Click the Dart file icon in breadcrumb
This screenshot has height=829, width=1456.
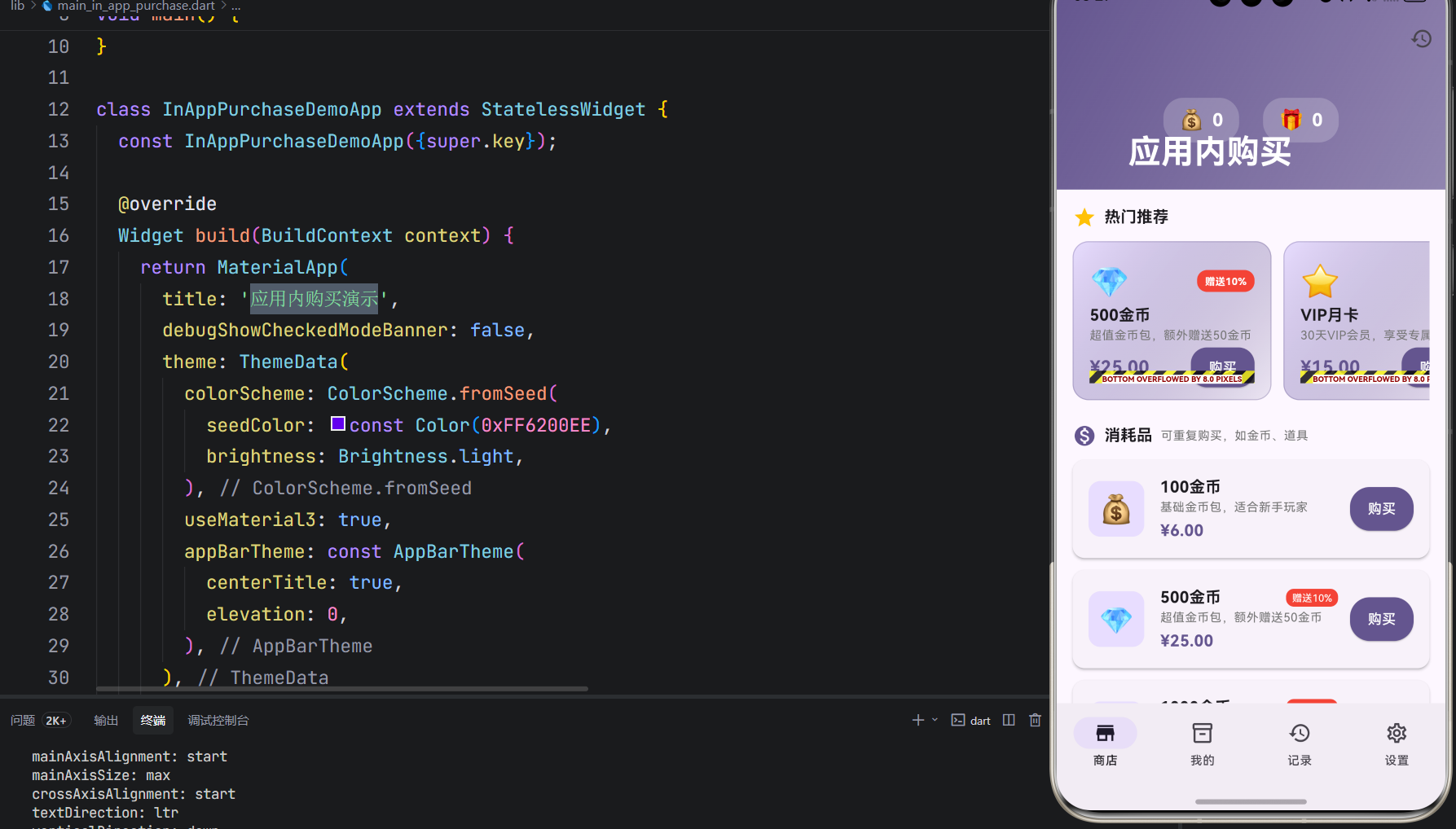(47, 6)
